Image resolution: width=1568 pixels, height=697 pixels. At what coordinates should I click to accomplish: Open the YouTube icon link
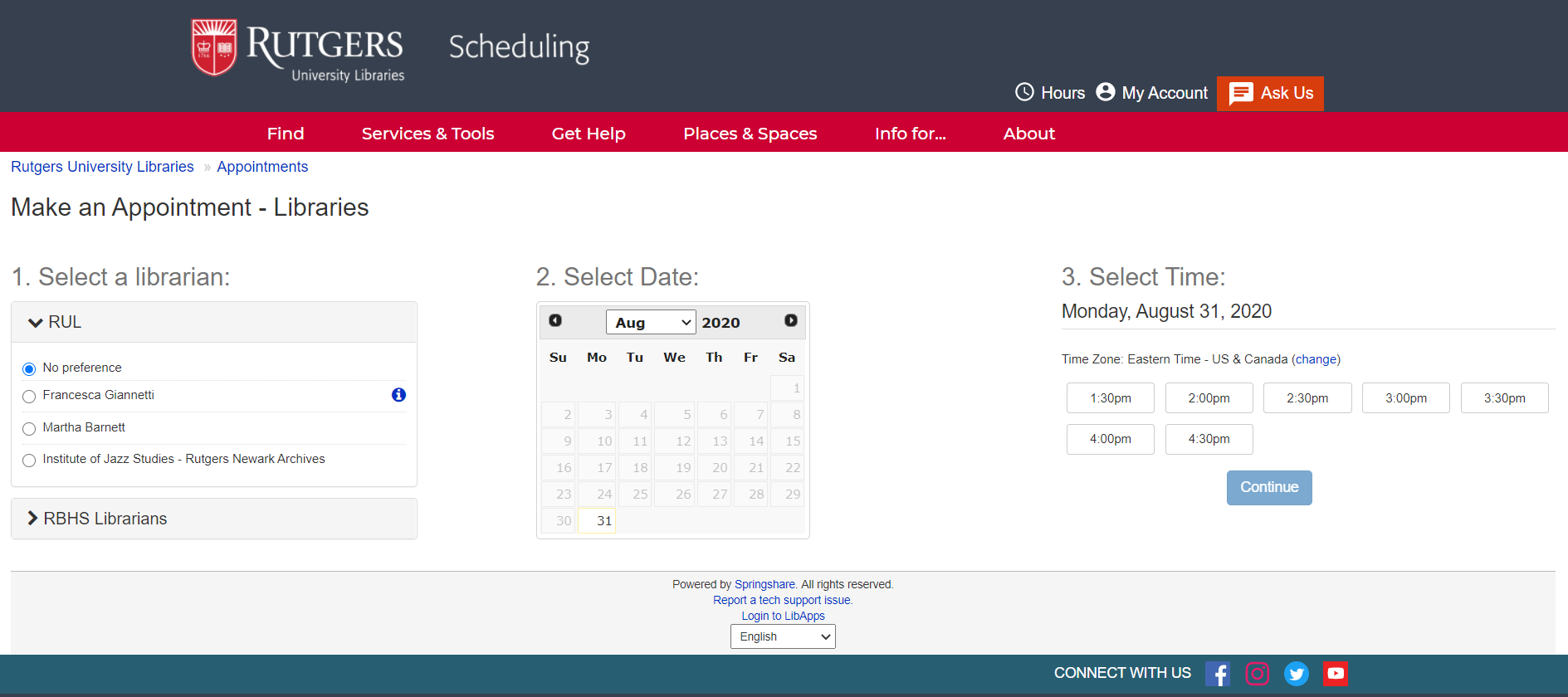click(x=1336, y=674)
